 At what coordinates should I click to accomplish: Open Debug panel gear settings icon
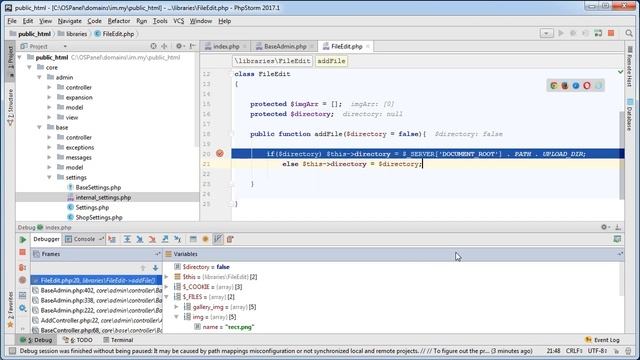[605, 227]
